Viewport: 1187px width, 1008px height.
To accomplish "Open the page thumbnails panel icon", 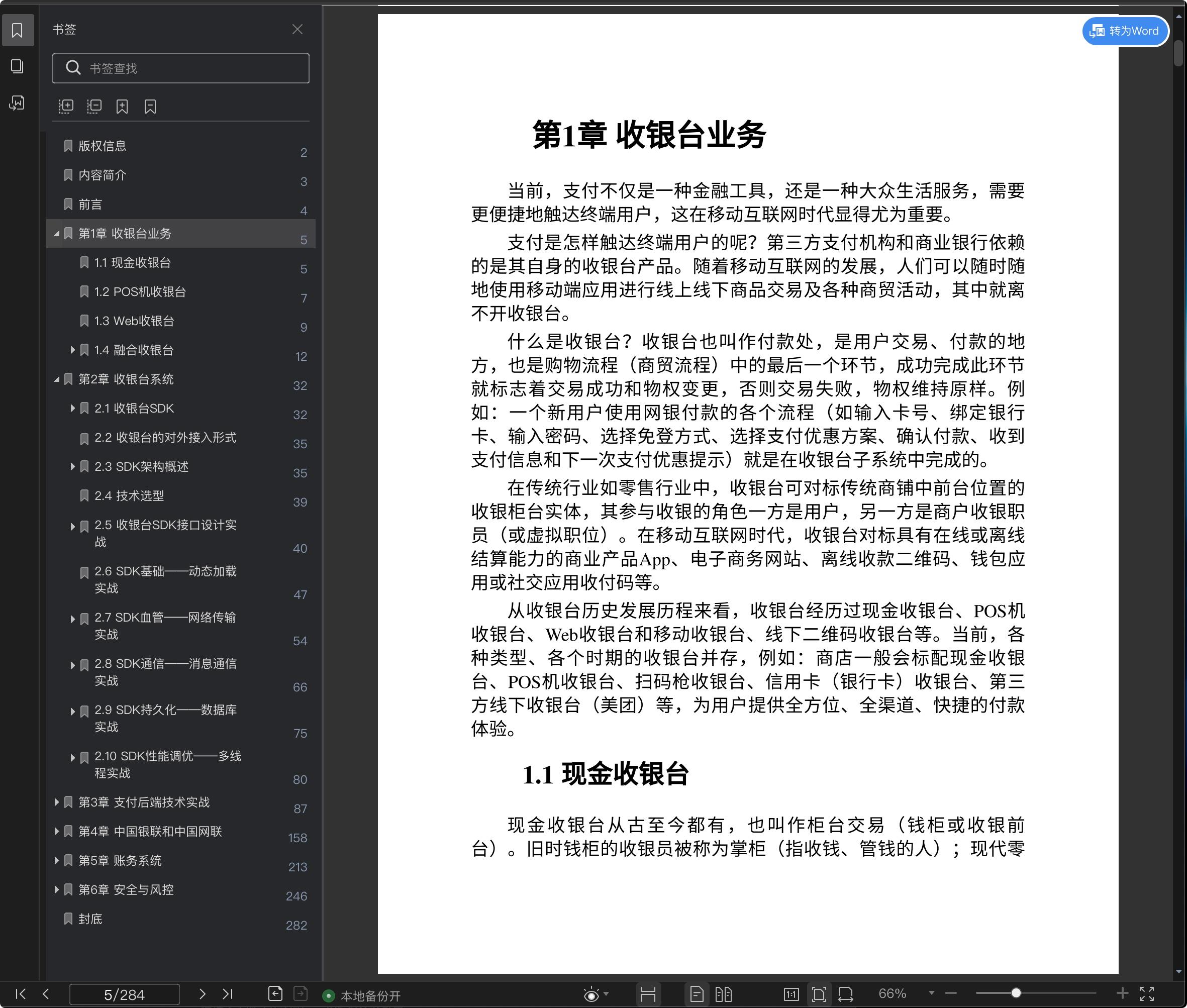I will pyautogui.click(x=17, y=66).
